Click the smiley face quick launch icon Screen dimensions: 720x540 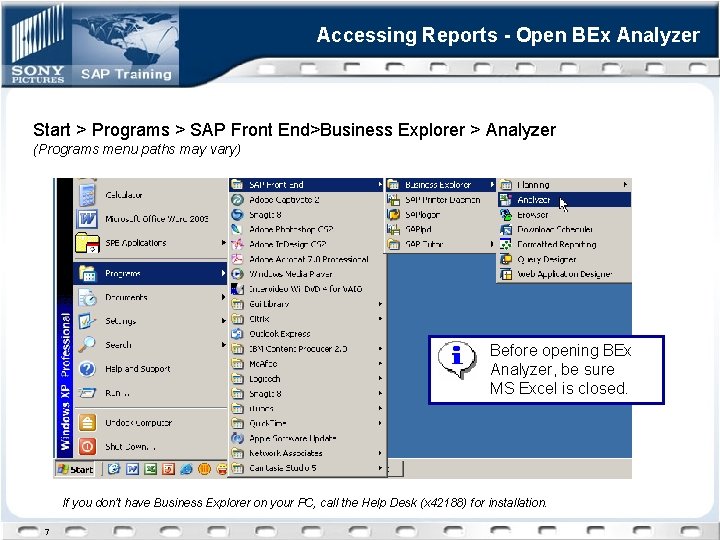(x=222, y=469)
